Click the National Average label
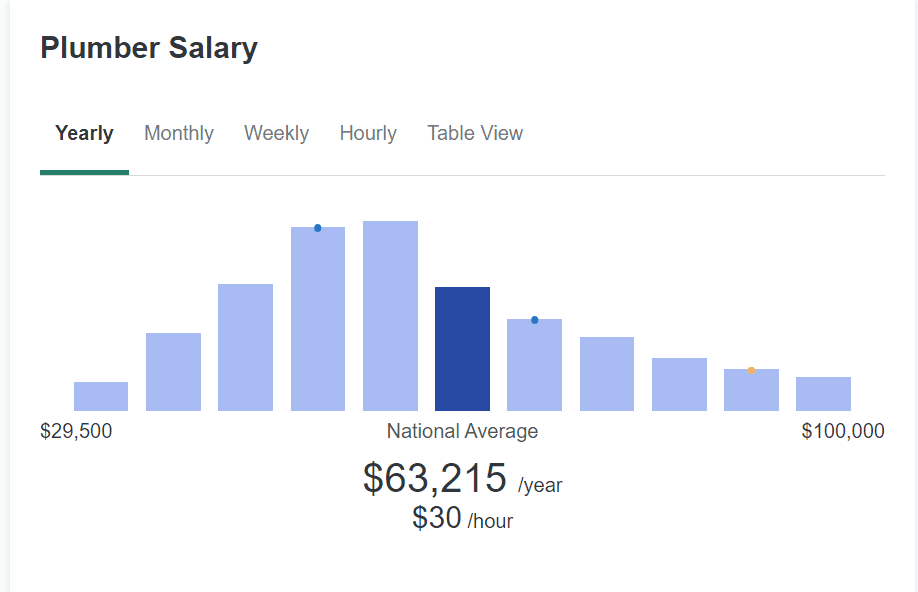The height and width of the screenshot is (592, 918). click(462, 431)
